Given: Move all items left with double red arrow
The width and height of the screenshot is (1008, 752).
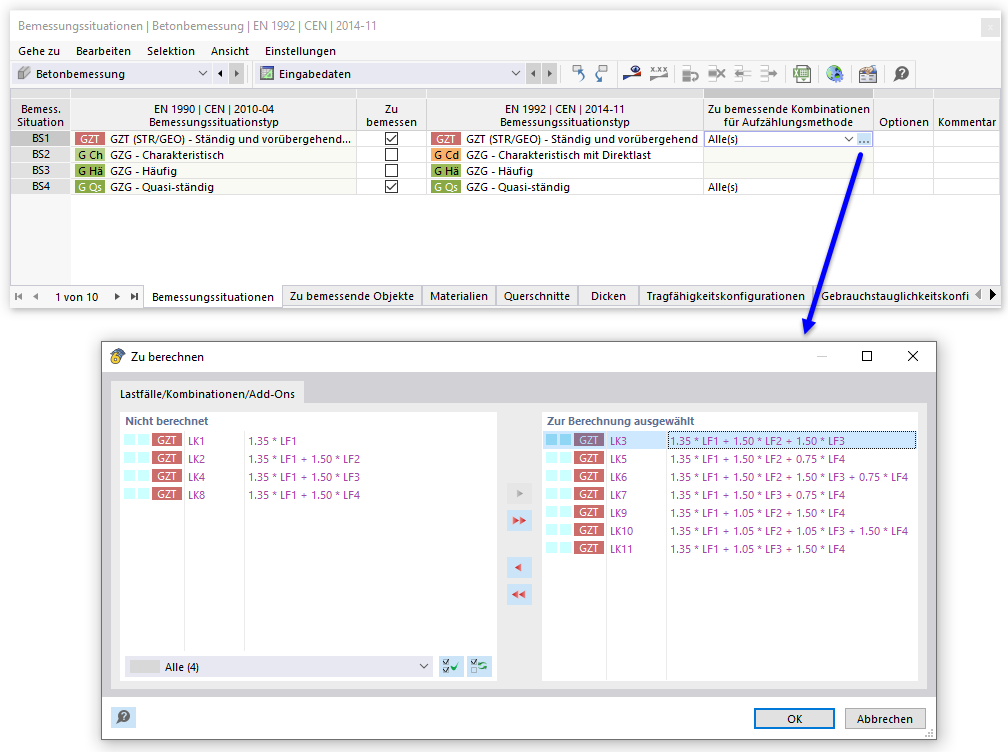Looking at the screenshot, I should click(519, 595).
